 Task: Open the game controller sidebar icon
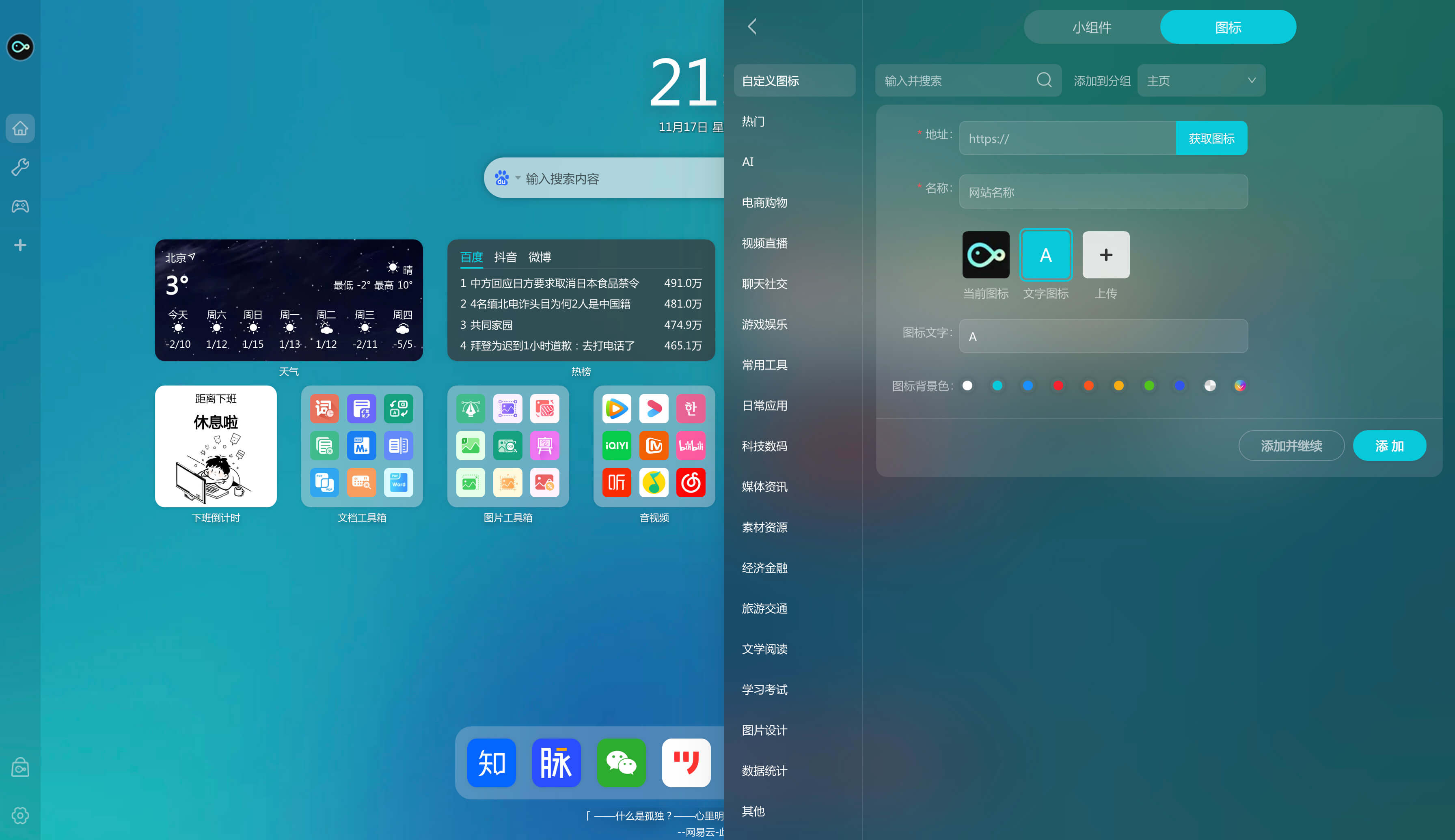coord(20,206)
